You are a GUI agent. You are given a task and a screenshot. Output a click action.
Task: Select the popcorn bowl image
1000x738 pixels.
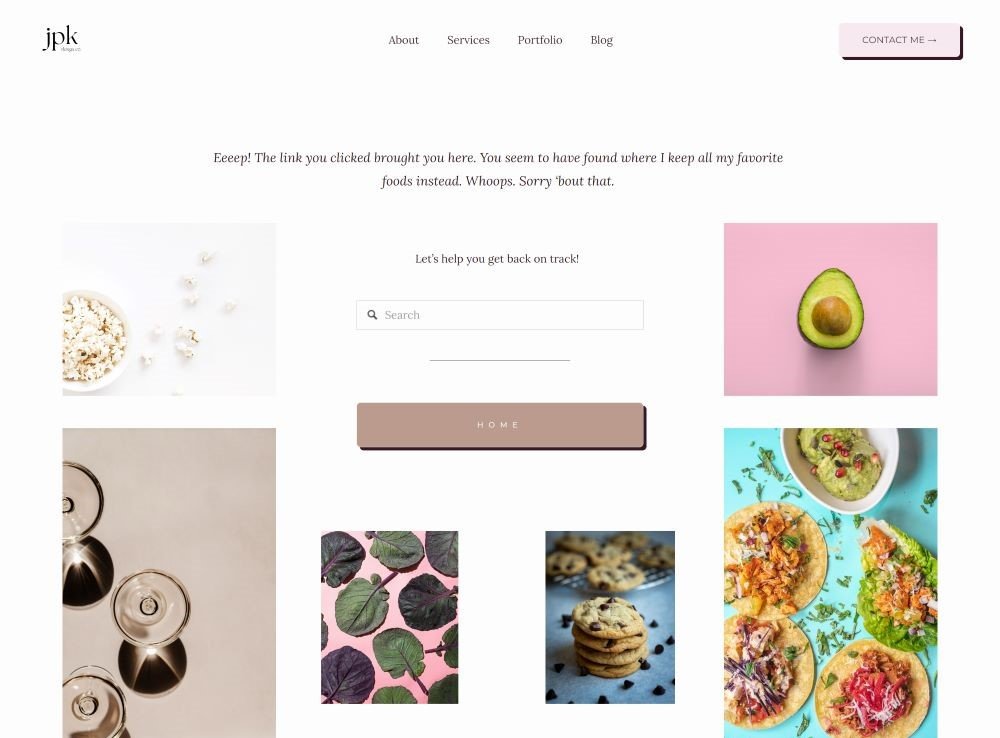coord(169,309)
